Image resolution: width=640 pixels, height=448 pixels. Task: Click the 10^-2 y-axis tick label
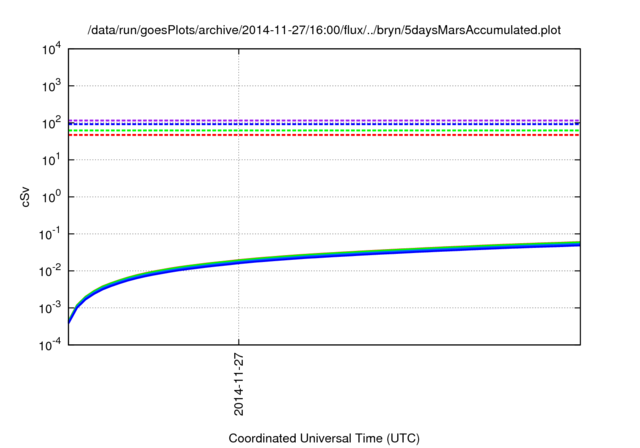point(50,271)
